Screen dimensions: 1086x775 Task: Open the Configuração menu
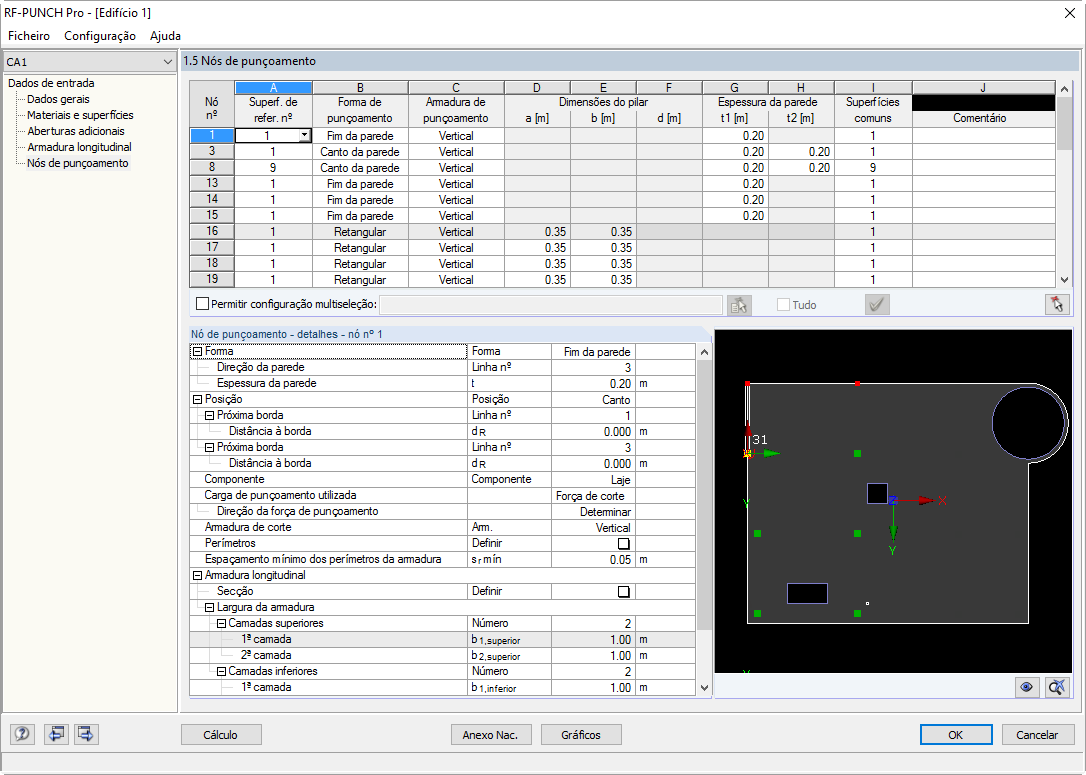click(100, 36)
